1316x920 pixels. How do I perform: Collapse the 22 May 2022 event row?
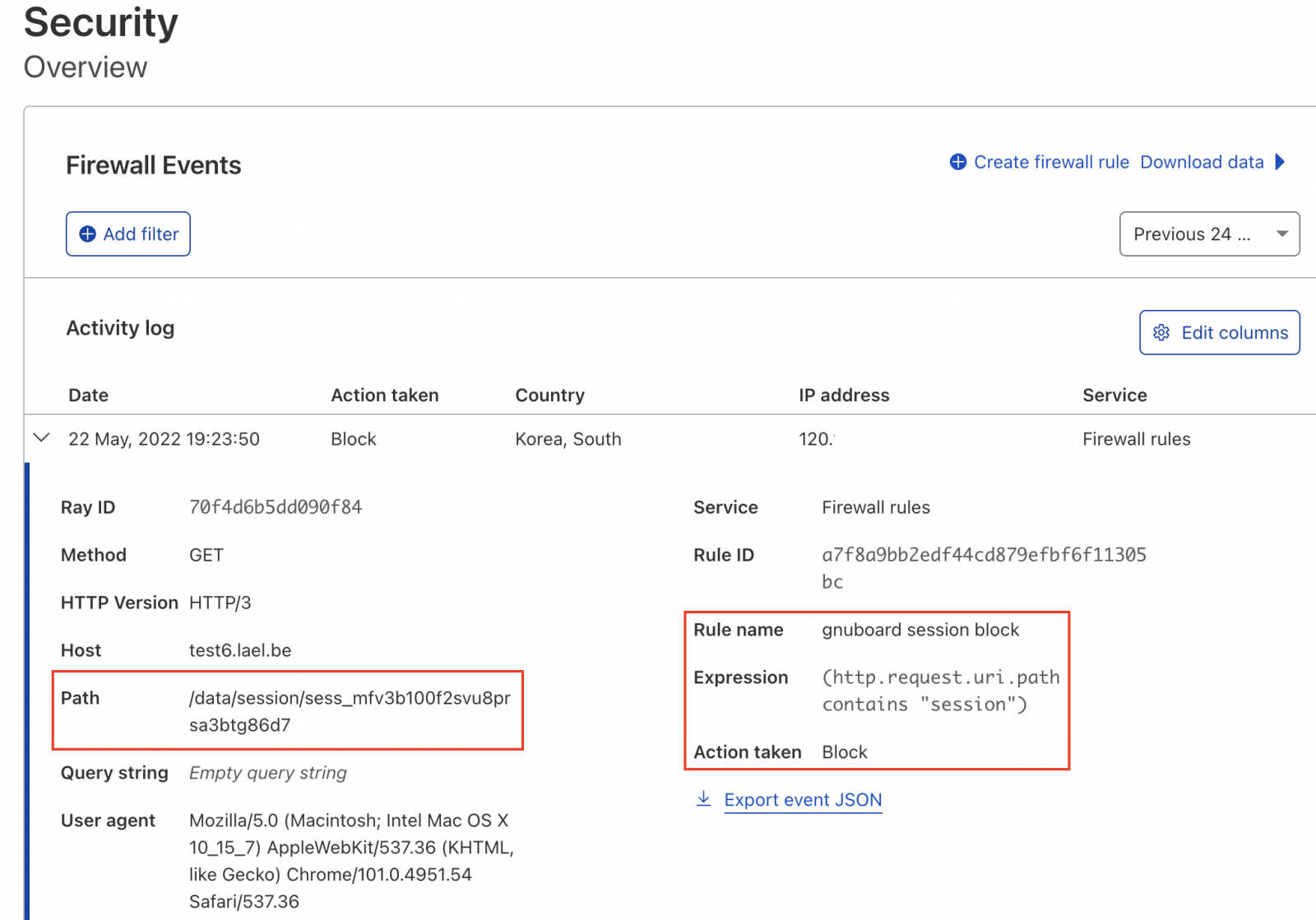[x=41, y=438]
